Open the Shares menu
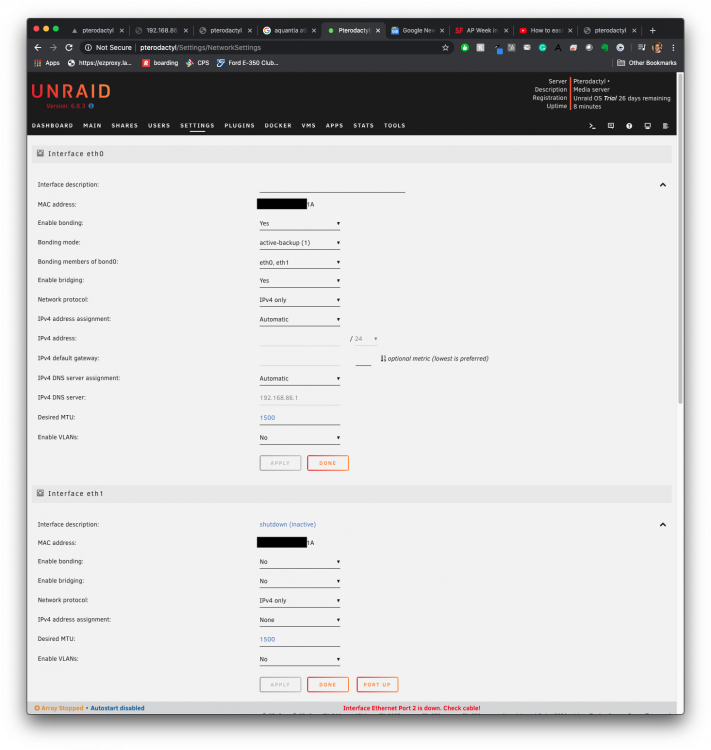 (125, 126)
